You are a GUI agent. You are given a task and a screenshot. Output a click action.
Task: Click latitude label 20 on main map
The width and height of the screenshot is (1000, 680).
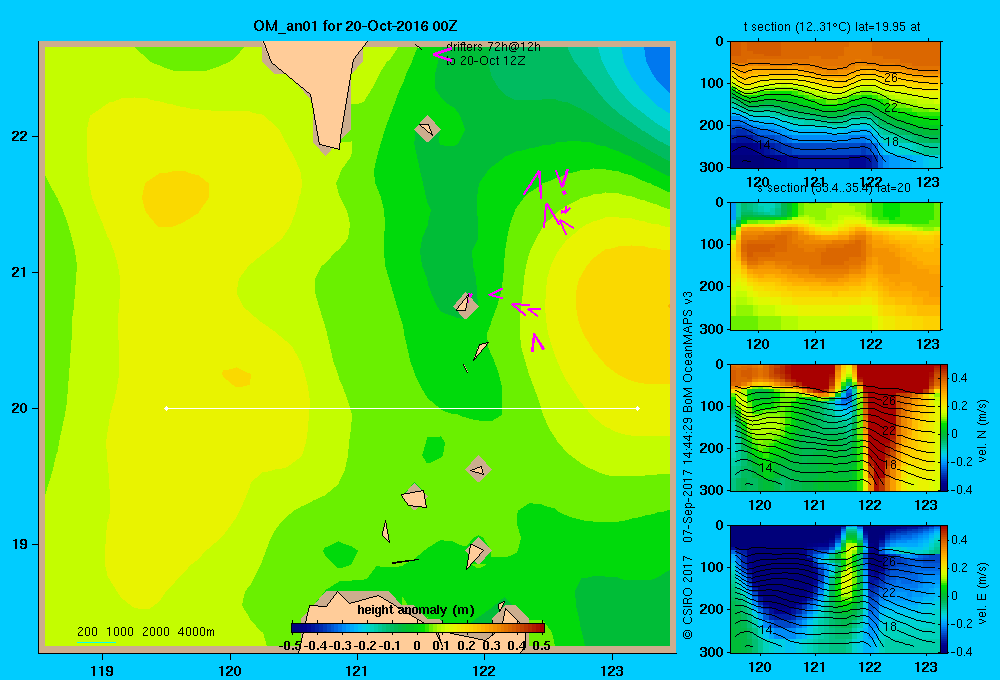pyautogui.click(x=19, y=408)
